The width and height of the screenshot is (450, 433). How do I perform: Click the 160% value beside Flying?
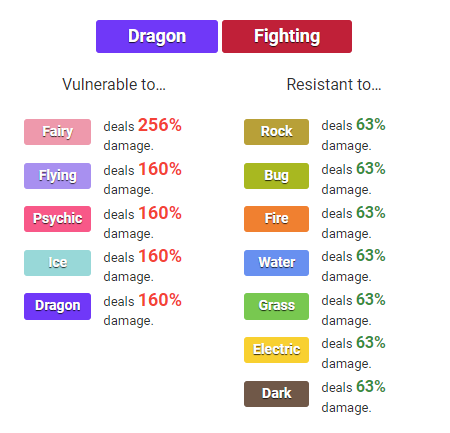click(x=160, y=169)
